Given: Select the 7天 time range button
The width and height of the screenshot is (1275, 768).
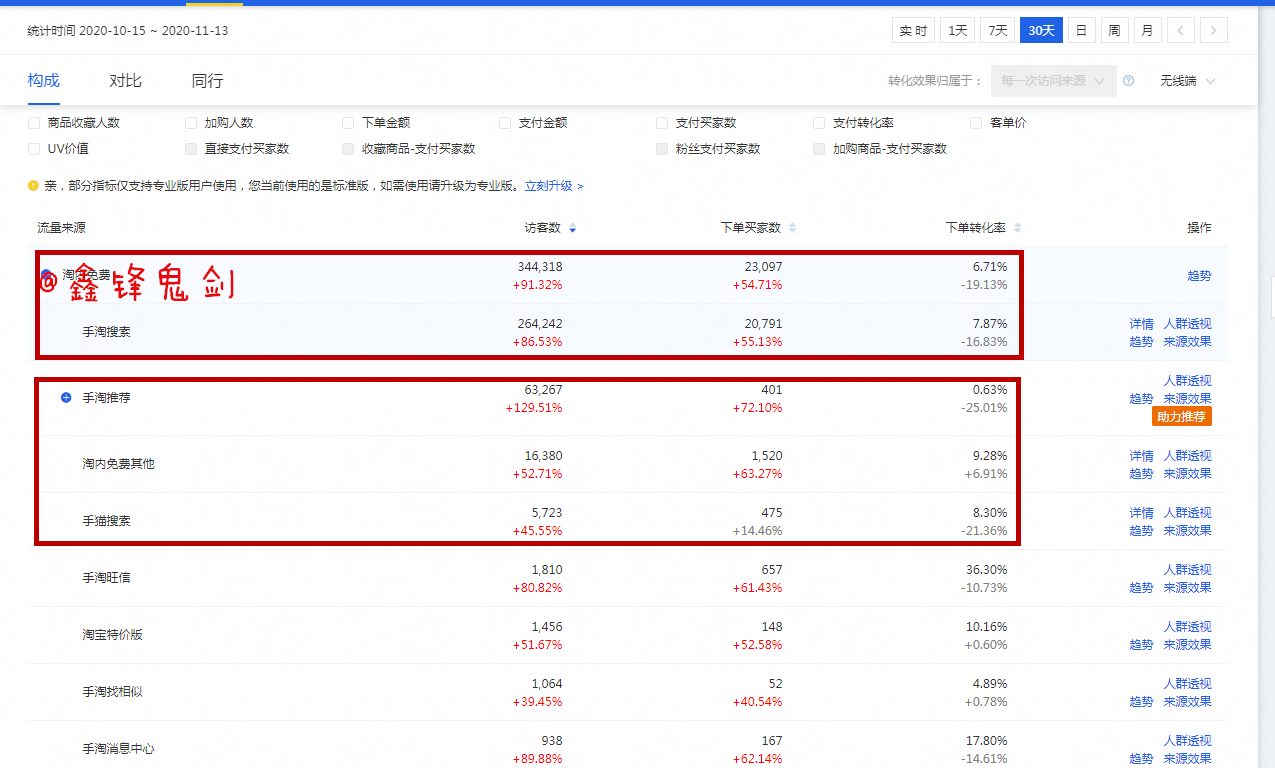Looking at the screenshot, I should [997, 31].
